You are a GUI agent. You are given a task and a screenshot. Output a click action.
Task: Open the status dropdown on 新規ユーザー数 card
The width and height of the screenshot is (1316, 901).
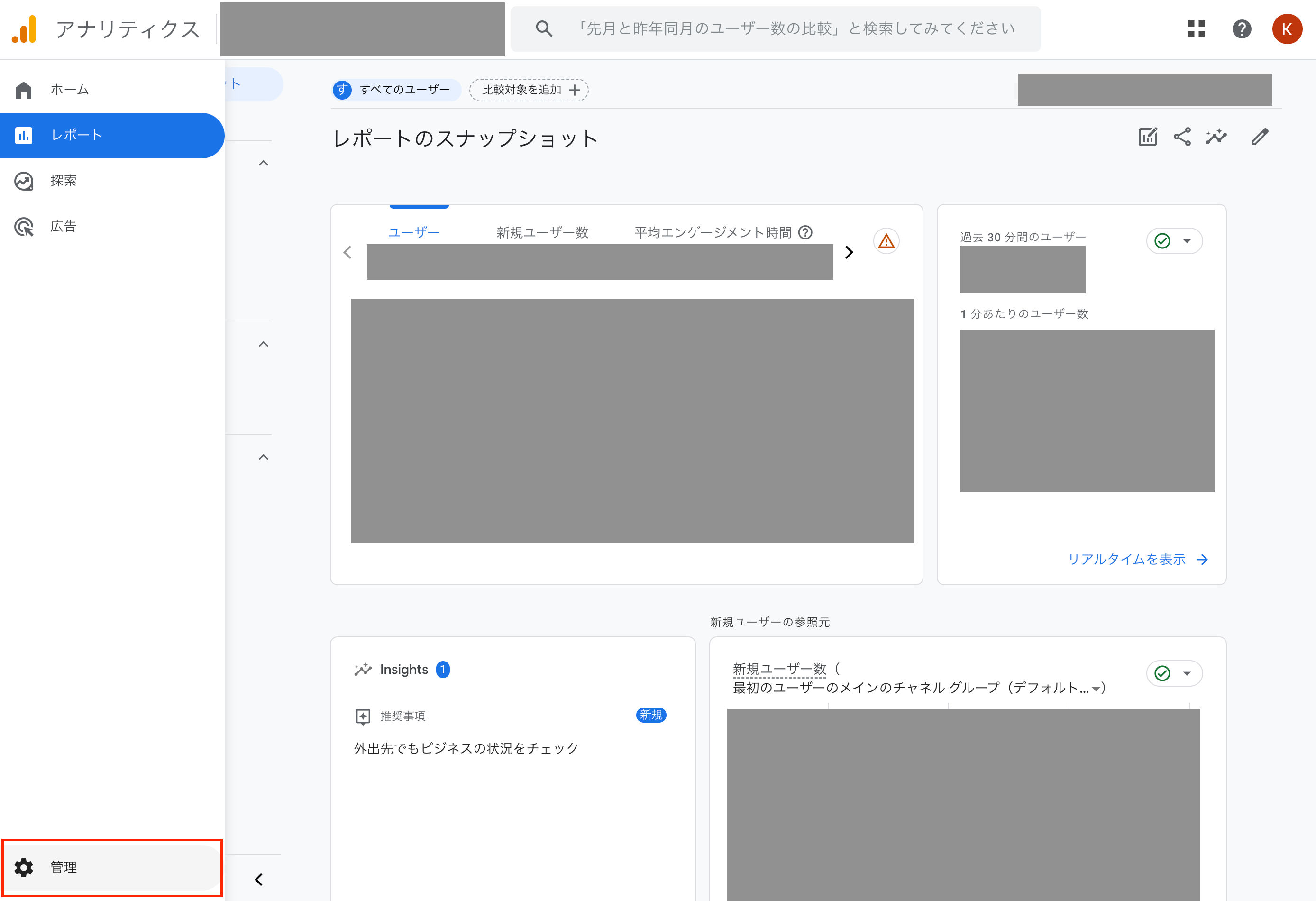pos(1174,673)
